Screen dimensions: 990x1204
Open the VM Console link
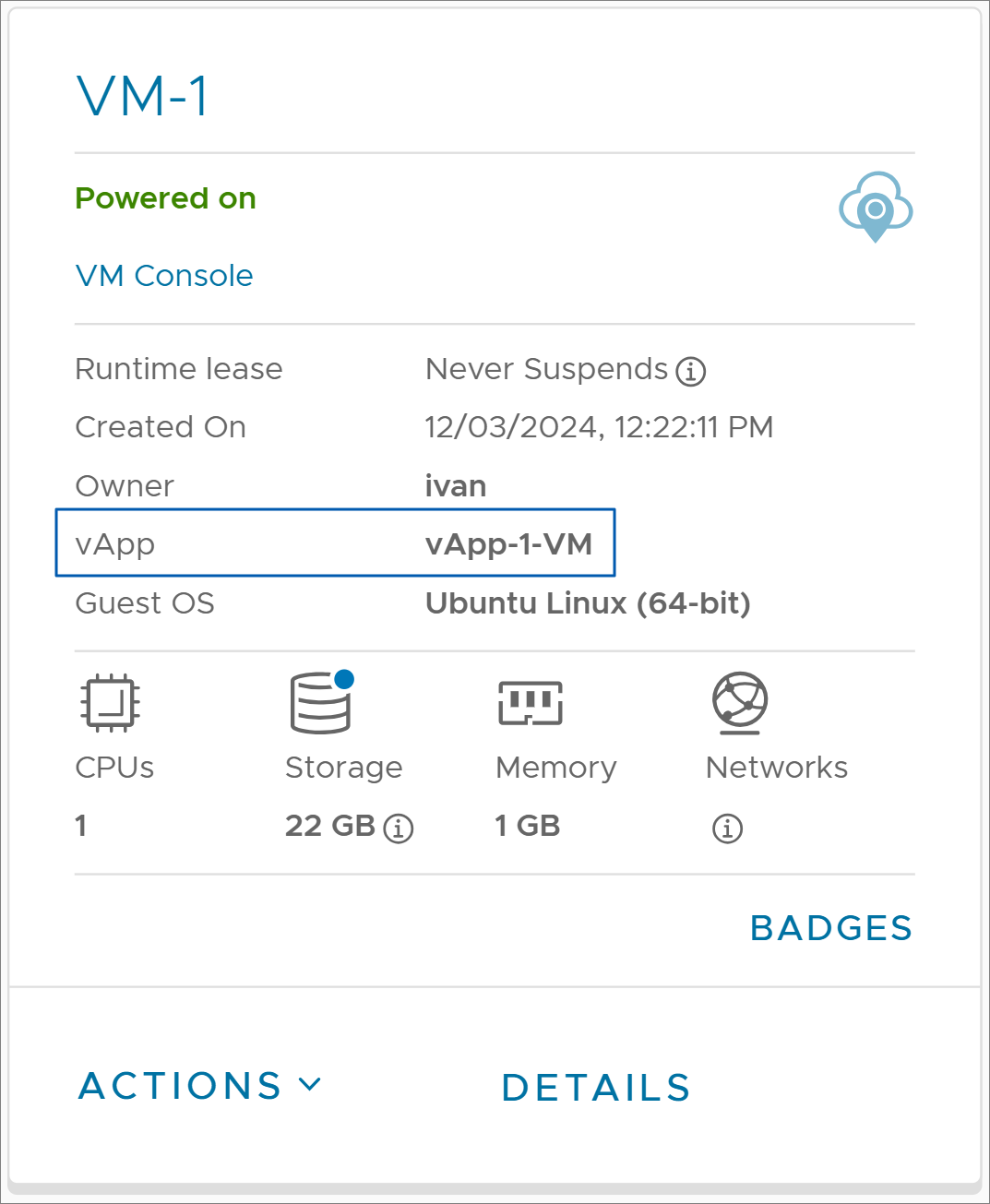164,276
